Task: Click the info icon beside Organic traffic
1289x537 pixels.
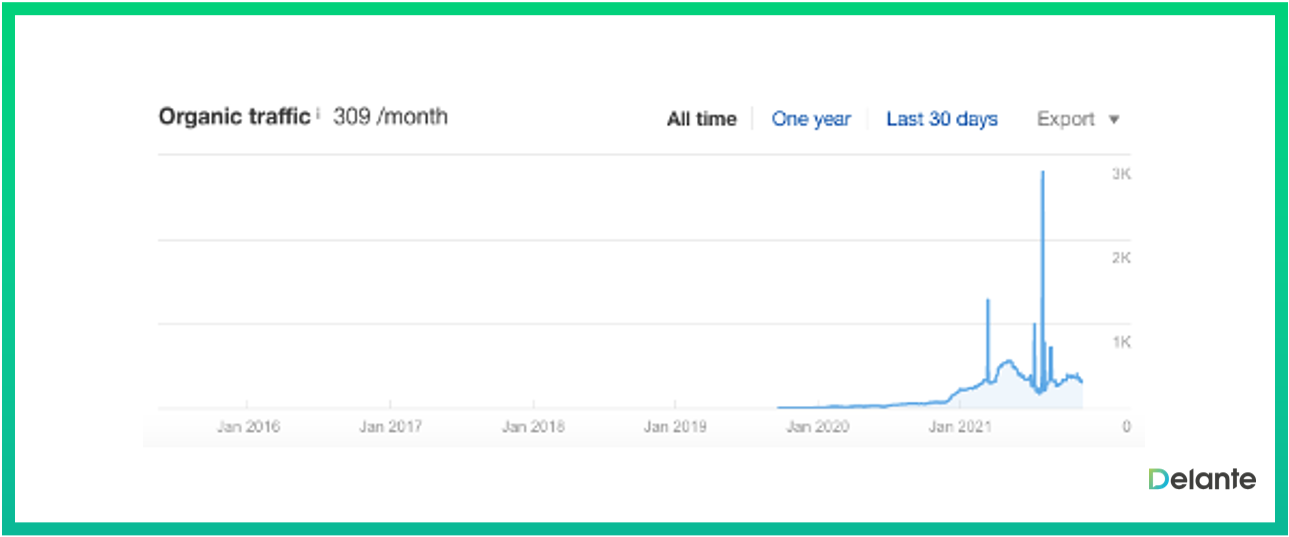Action: (318, 114)
